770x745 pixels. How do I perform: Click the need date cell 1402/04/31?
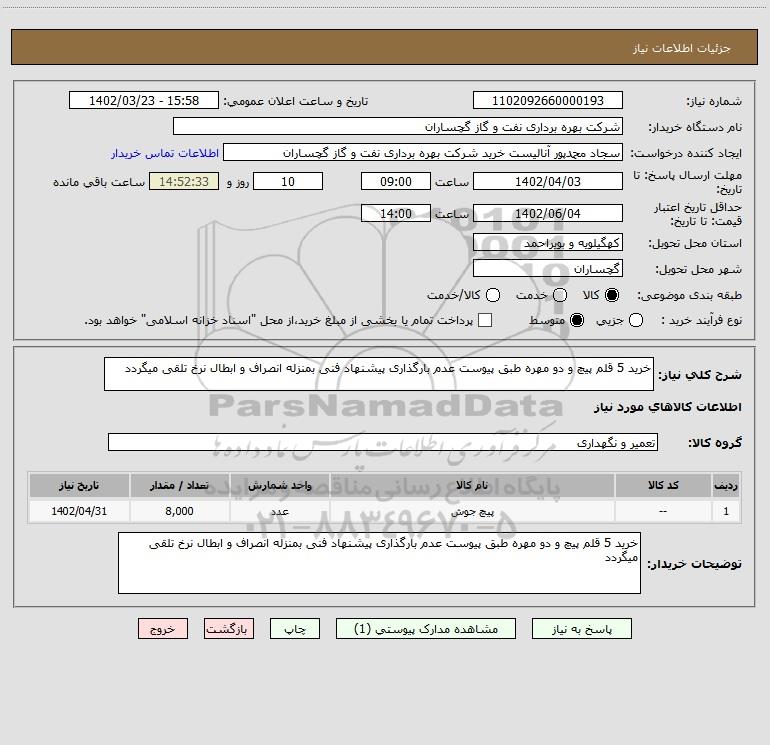click(79, 511)
